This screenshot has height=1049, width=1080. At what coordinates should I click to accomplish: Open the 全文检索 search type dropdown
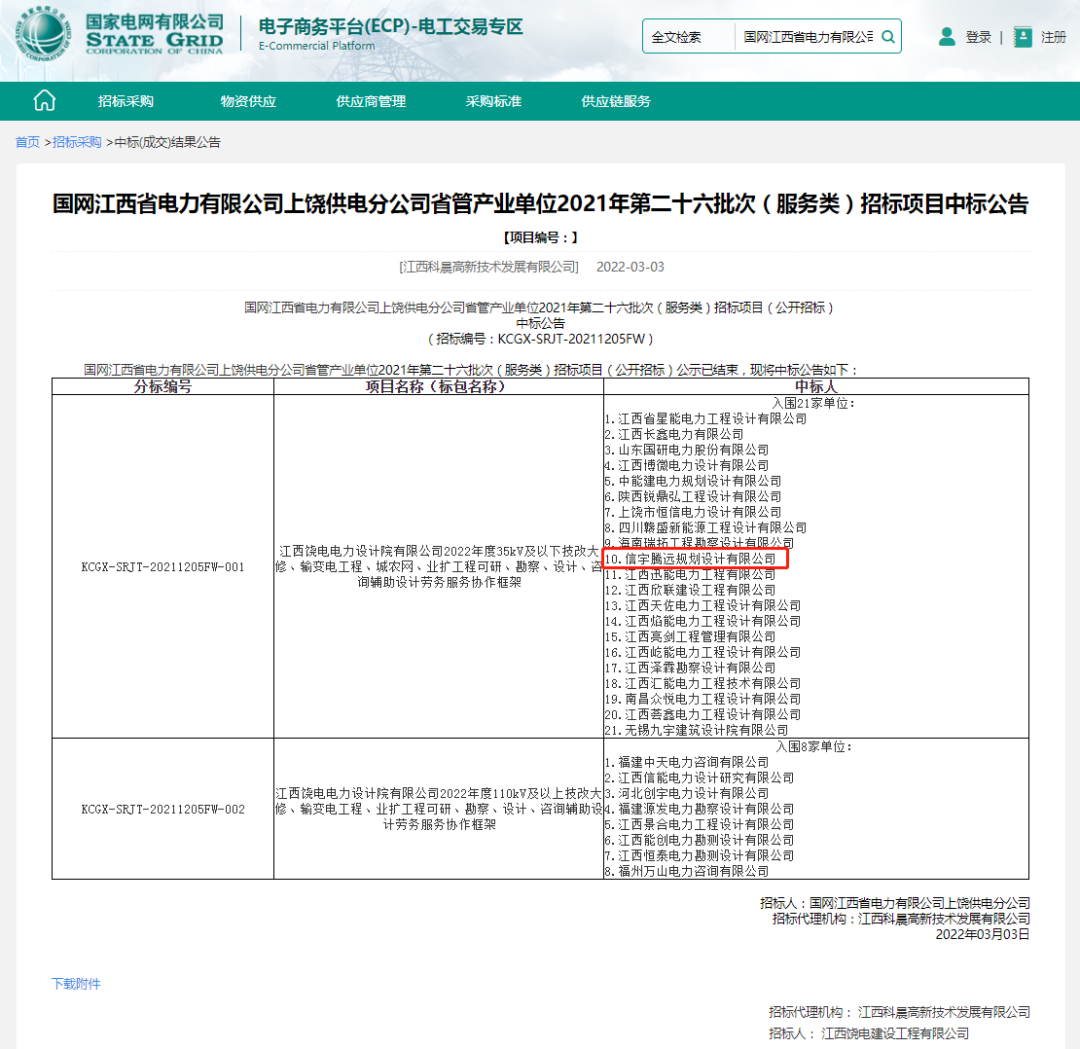pyautogui.click(x=687, y=38)
